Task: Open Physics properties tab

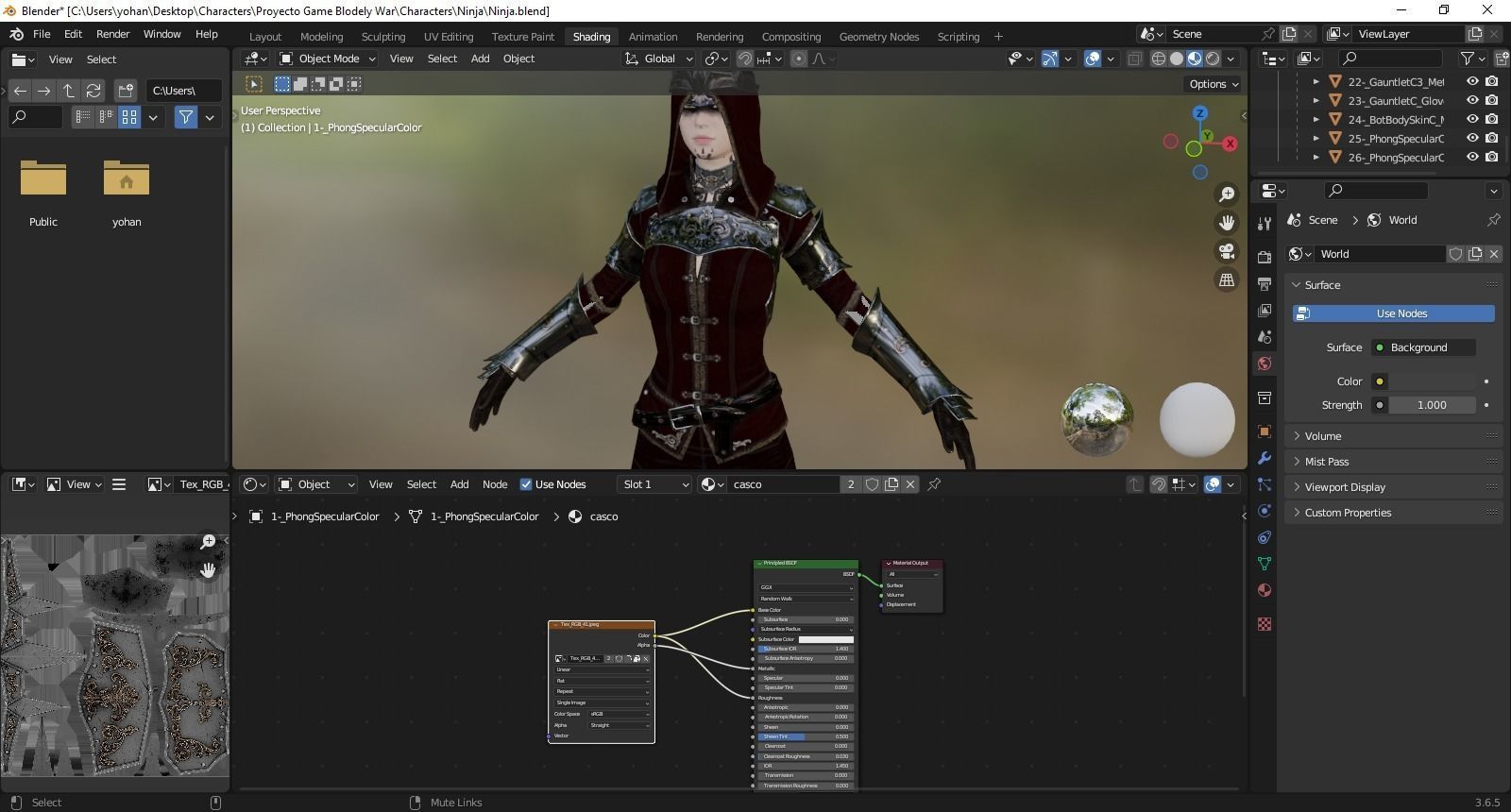Action: tap(1265, 511)
